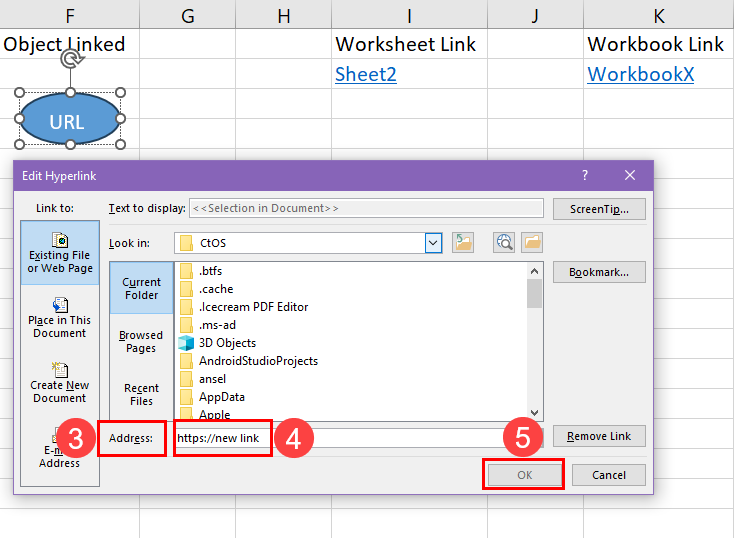Select column H header
This screenshot has width=734, height=538.
pyautogui.click(x=284, y=15)
